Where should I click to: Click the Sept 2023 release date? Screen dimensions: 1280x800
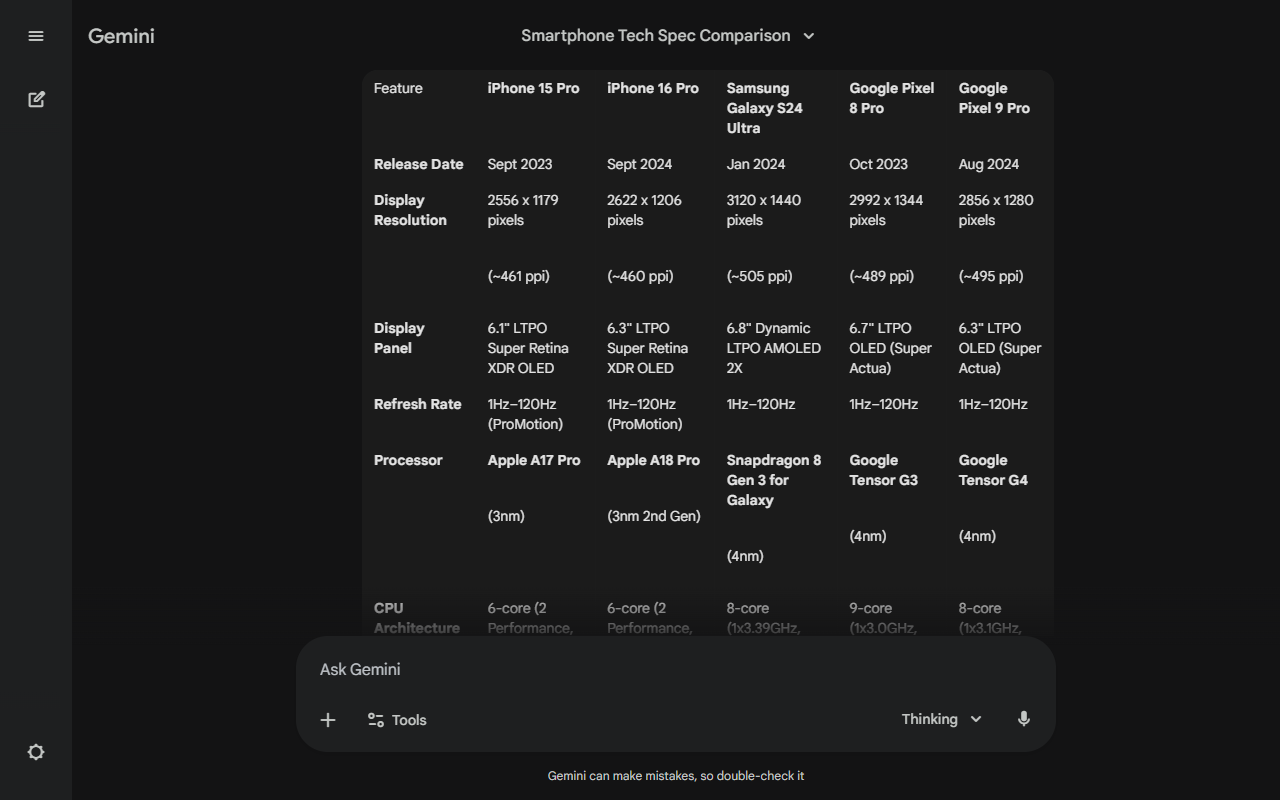pos(520,164)
